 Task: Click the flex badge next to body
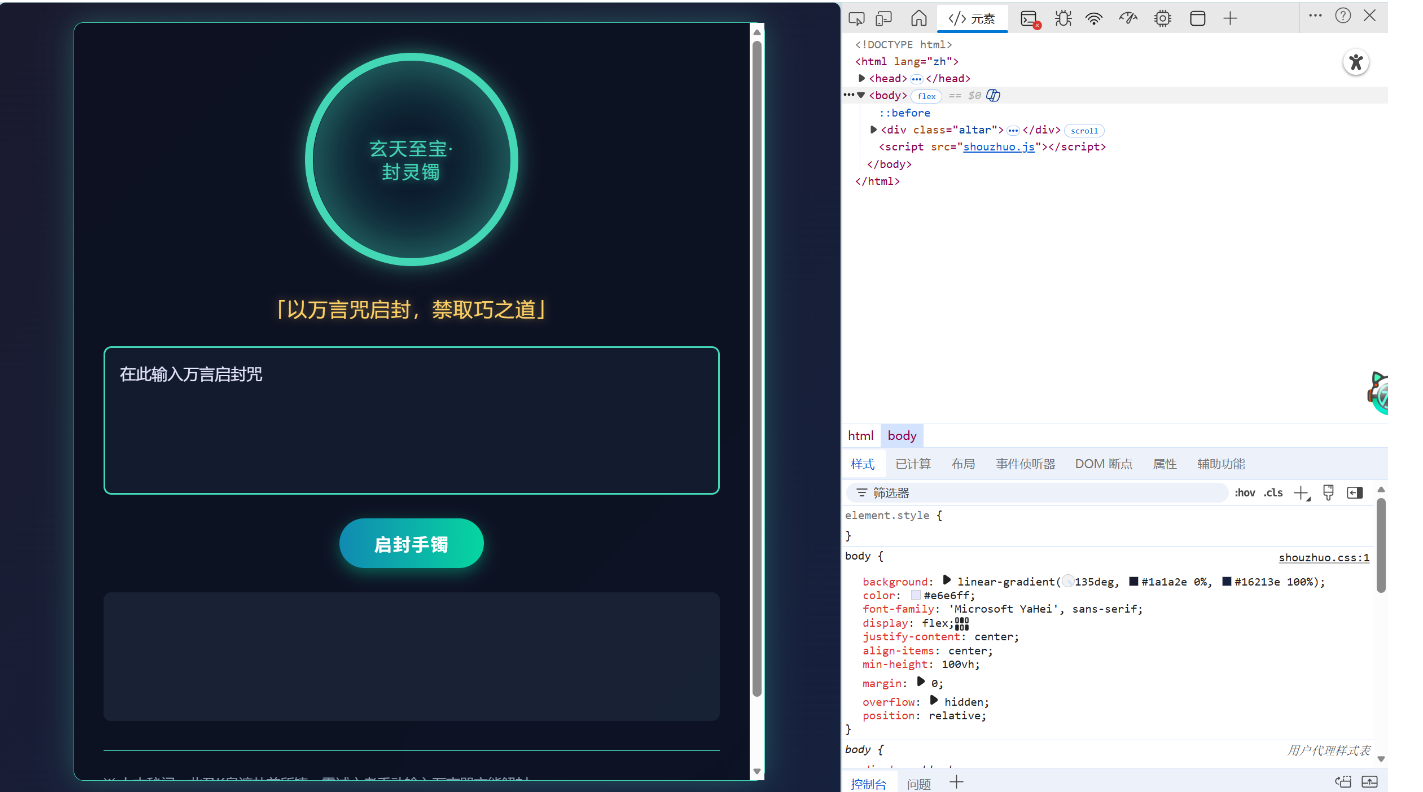(926, 95)
